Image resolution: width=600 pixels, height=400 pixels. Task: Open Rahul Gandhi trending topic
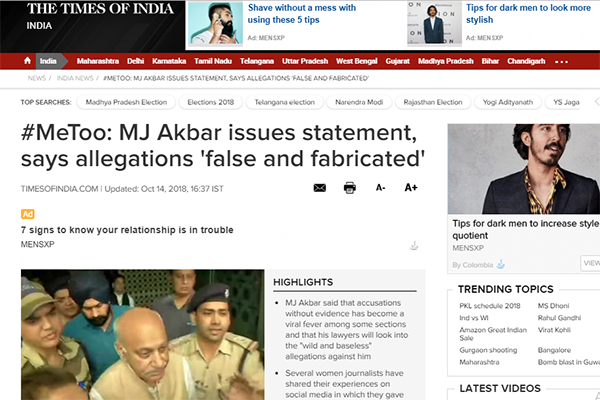click(x=559, y=318)
